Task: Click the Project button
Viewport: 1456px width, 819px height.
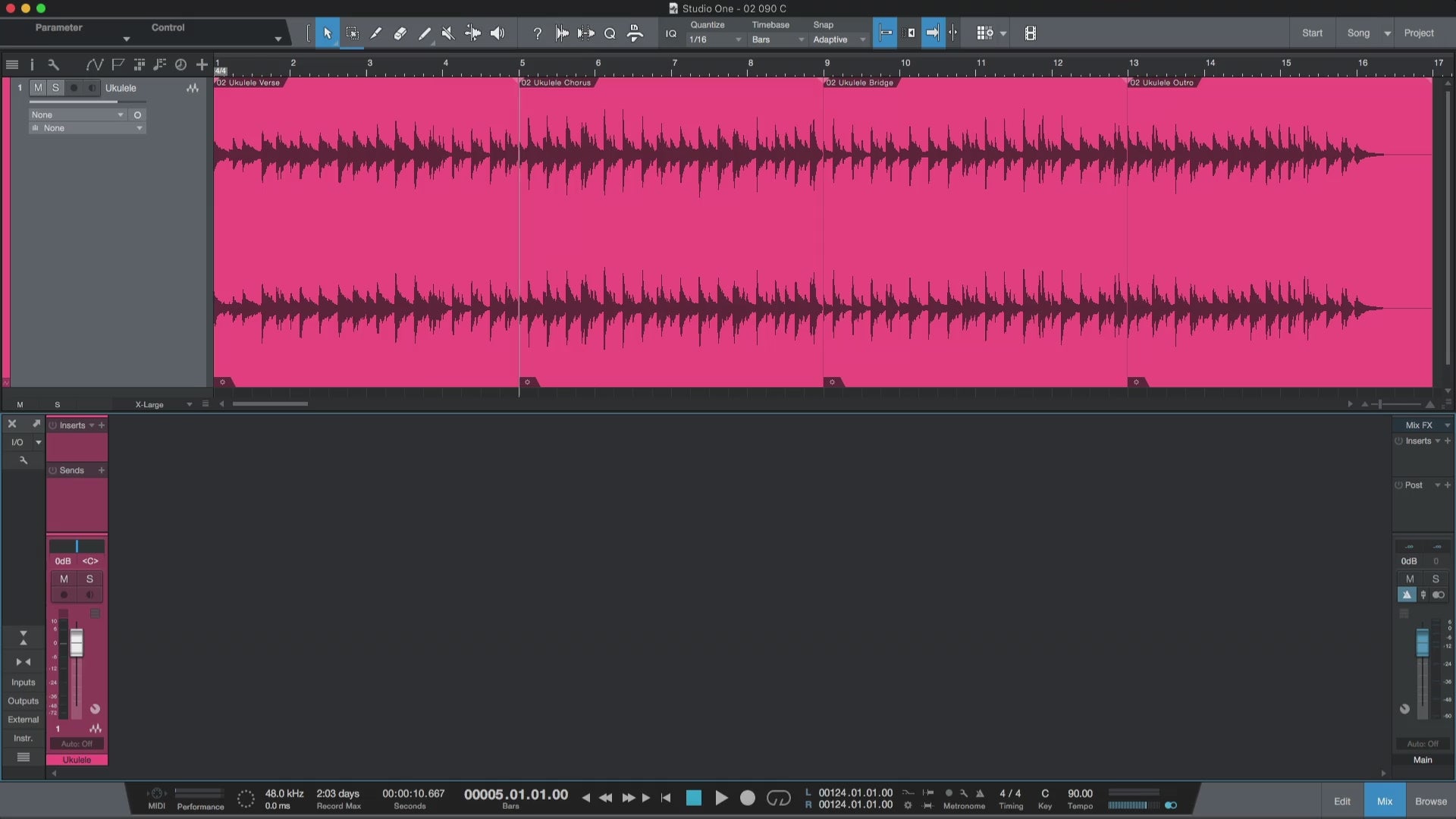Action: click(1418, 33)
